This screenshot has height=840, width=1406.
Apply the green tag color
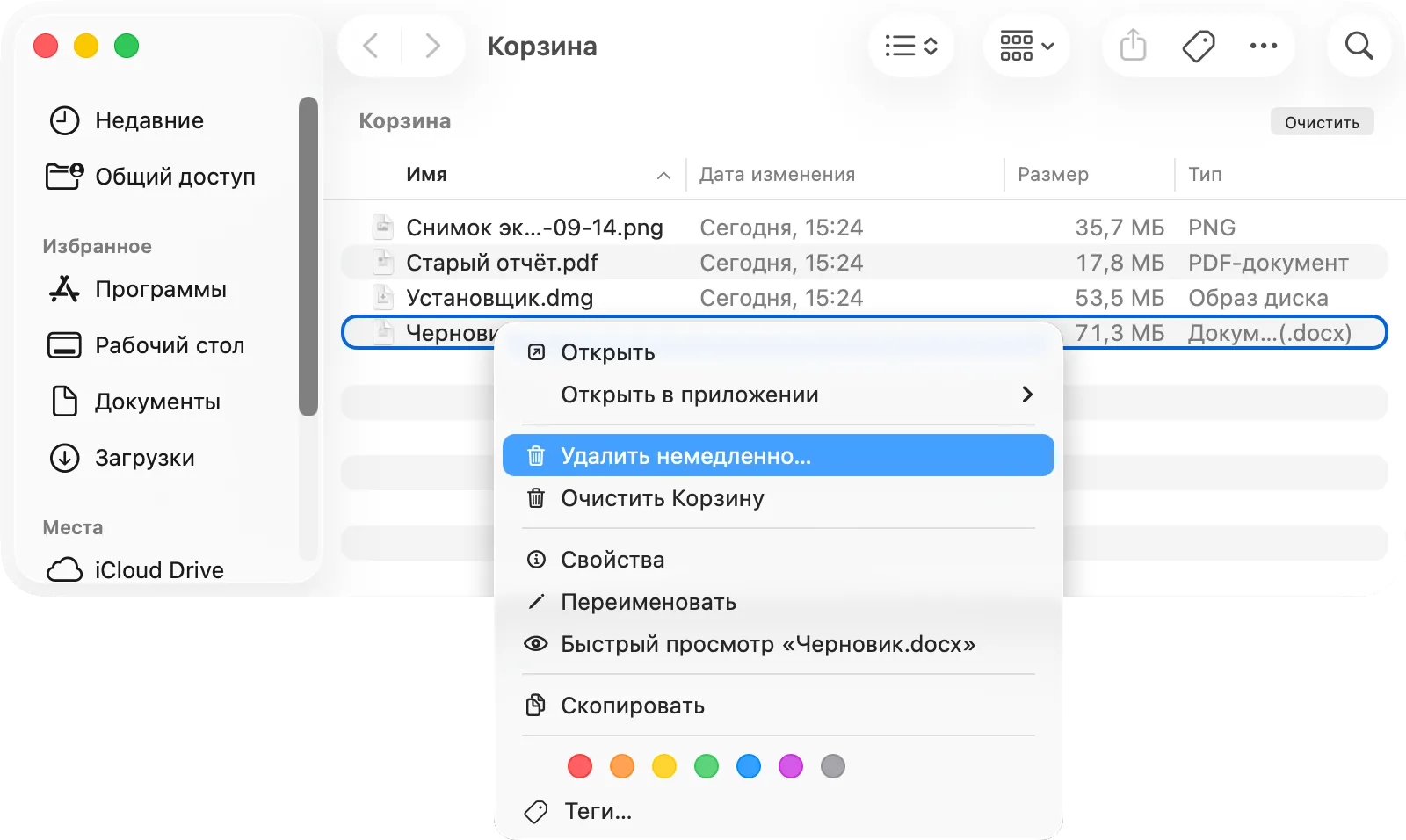point(707,766)
